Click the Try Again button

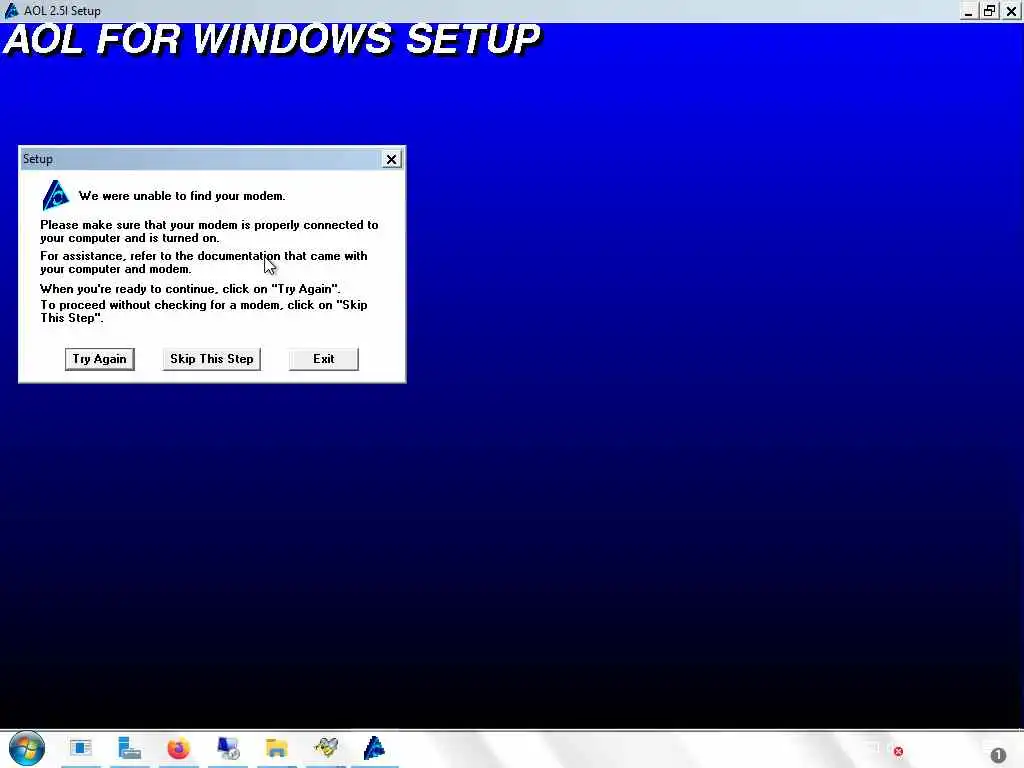click(99, 359)
